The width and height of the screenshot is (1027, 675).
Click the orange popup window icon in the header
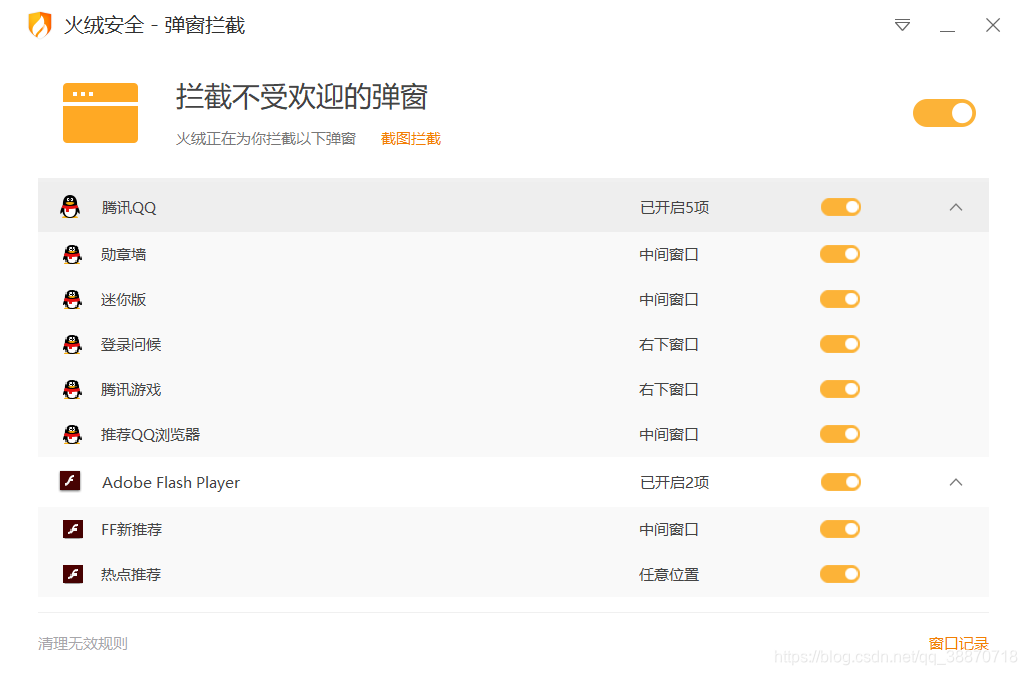pyautogui.click(x=100, y=112)
